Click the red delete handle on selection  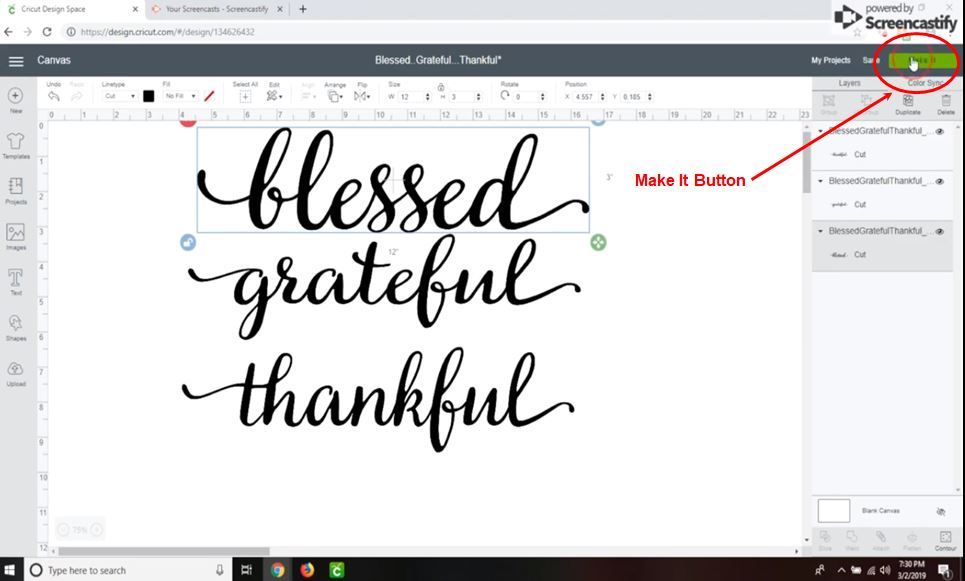(188, 122)
